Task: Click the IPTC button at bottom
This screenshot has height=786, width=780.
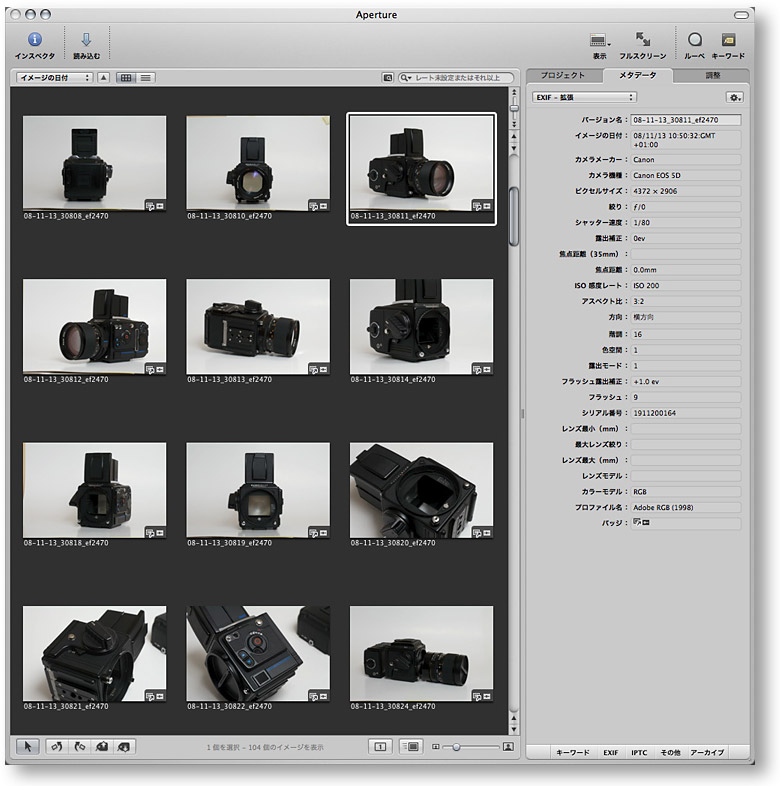Action: point(638,752)
